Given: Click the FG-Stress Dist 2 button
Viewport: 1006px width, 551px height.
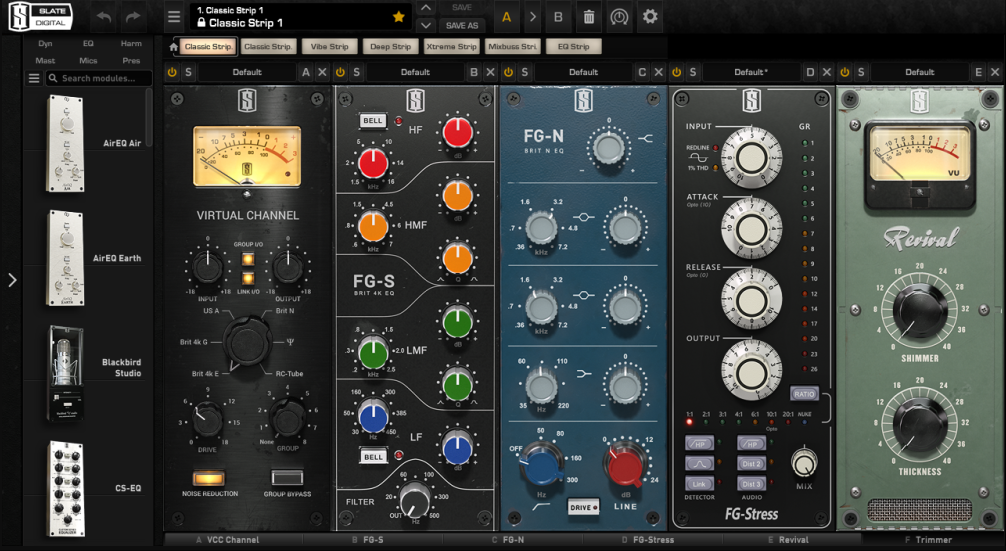Looking at the screenshot, I should click(751, 464).
